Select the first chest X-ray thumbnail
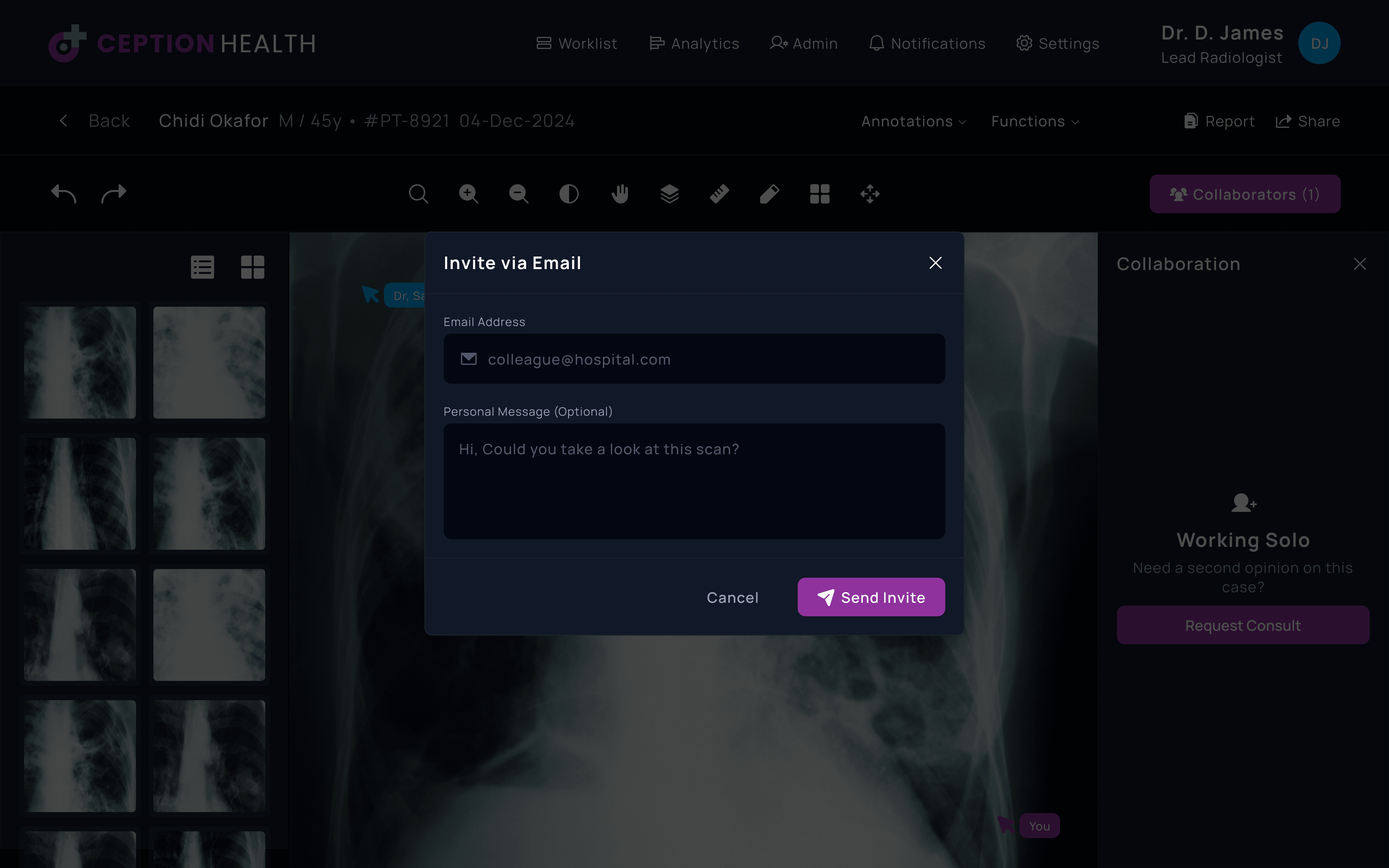Viewport: 1389px width, 868px height. (80, 362)
